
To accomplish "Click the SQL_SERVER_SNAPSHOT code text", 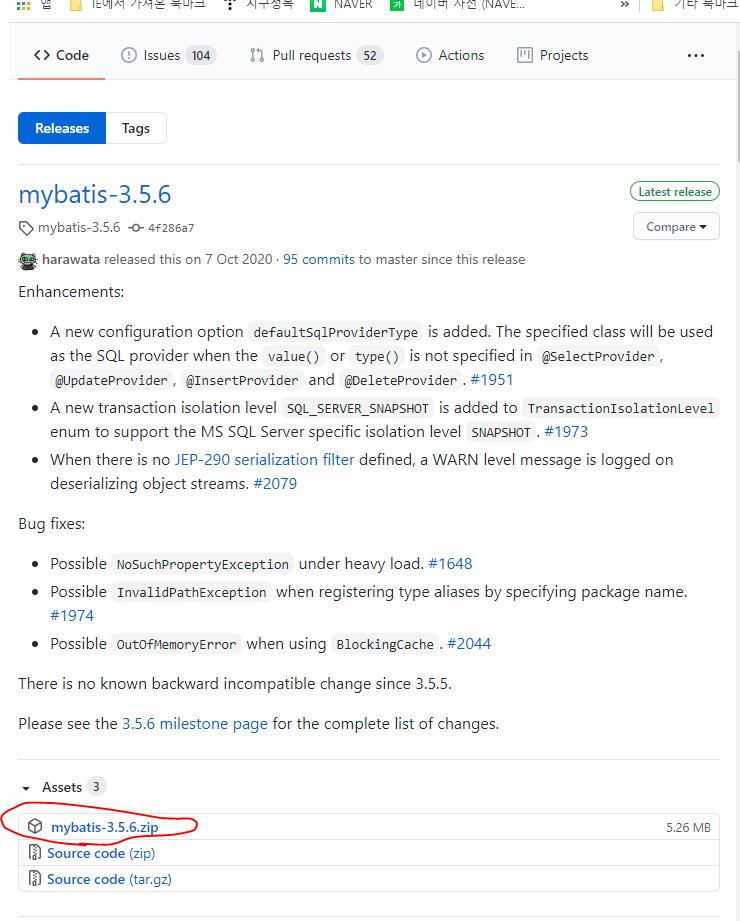I will 358,408.
